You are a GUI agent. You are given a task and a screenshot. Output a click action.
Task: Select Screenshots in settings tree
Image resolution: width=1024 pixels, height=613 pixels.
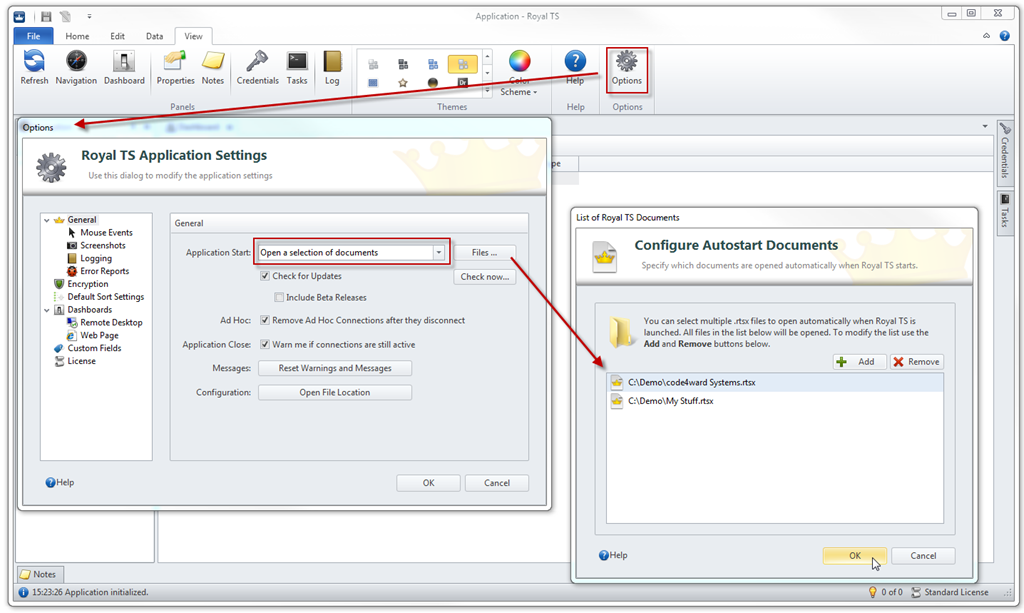pos(103,245)
